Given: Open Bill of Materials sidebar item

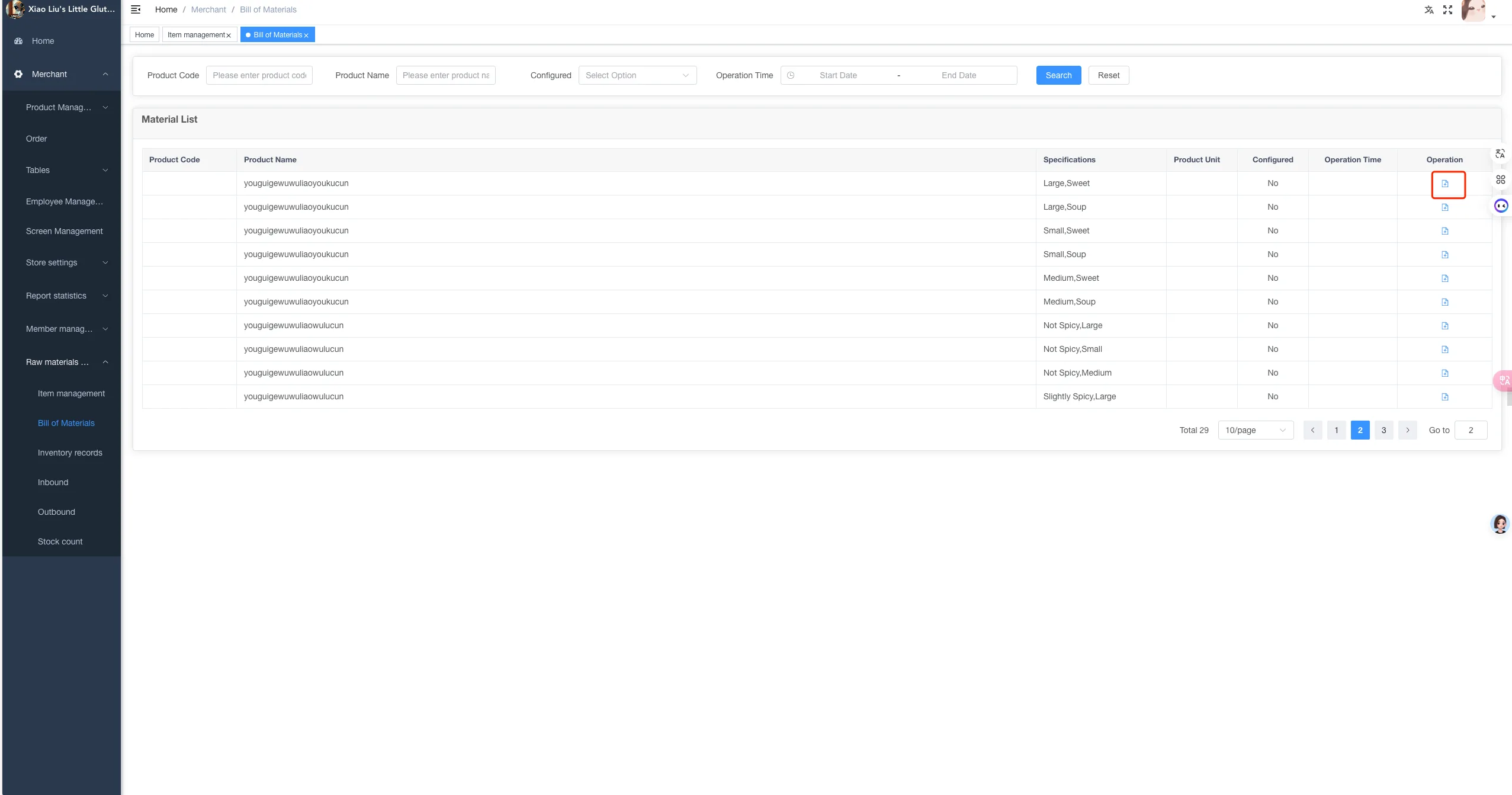Looking at the screenshot, I should (66, 423).
